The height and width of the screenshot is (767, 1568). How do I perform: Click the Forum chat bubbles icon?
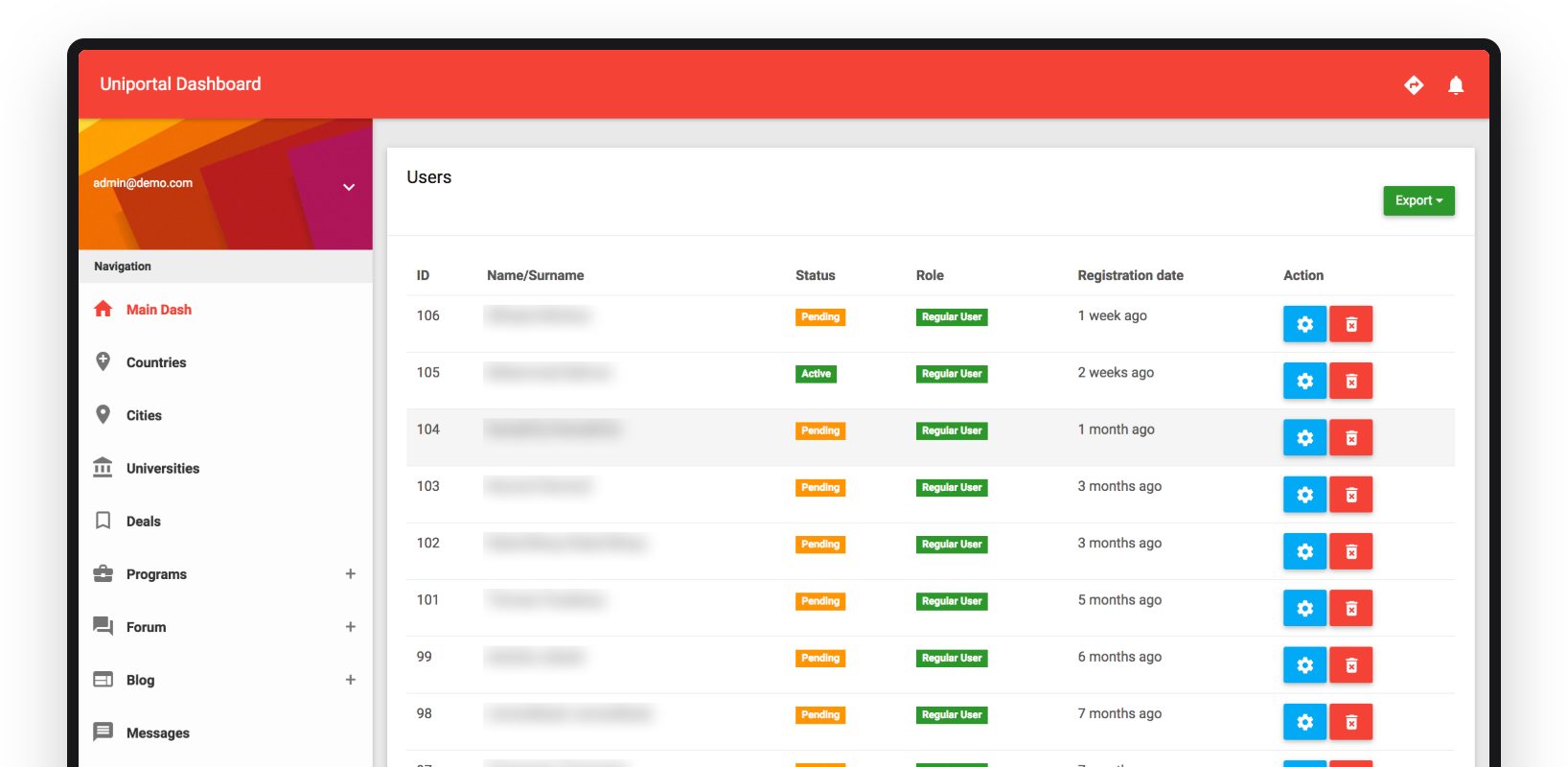(103, 626)
